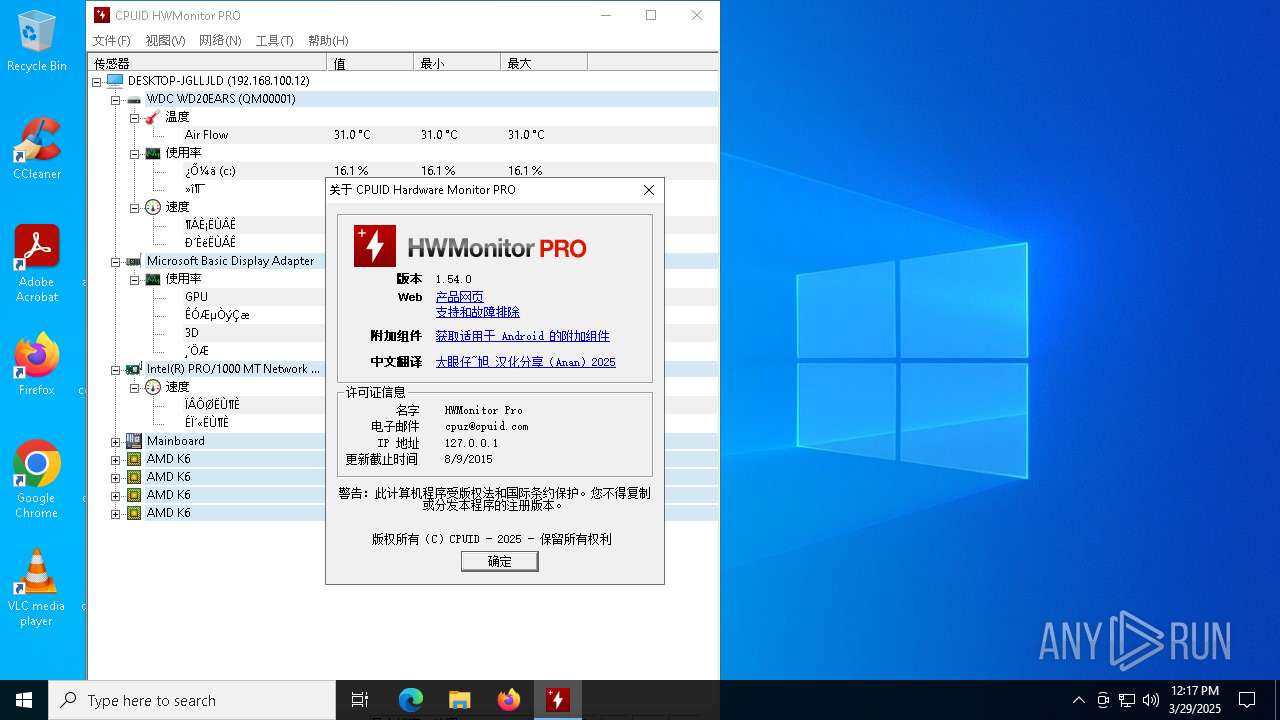1280x720 pixels.
Task: Collapse the DESKTOP-JGLLJLD root node
Action: pyautogui.click(x=97, y=81)
